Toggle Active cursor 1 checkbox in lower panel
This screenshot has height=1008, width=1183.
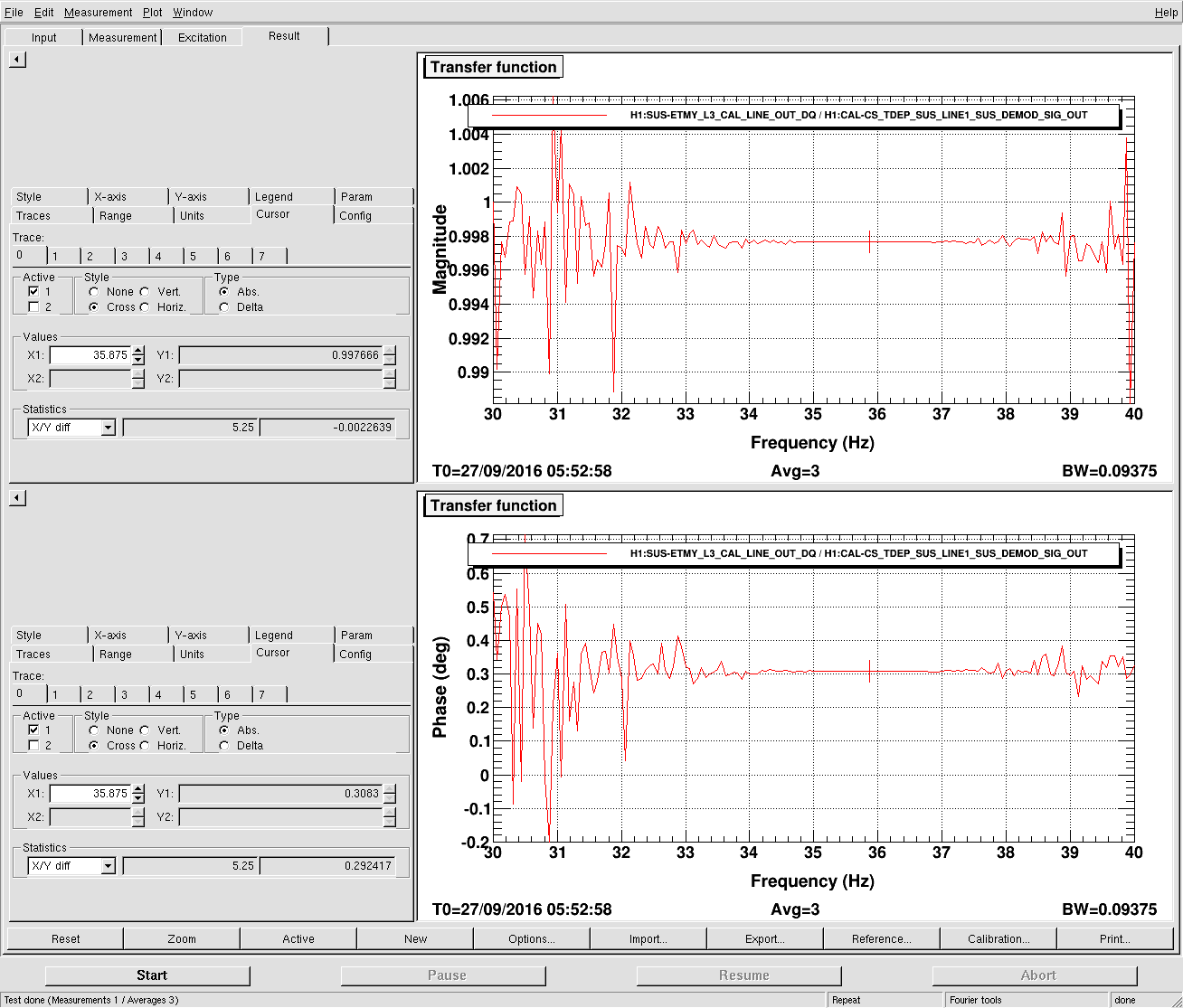point(33,730)
